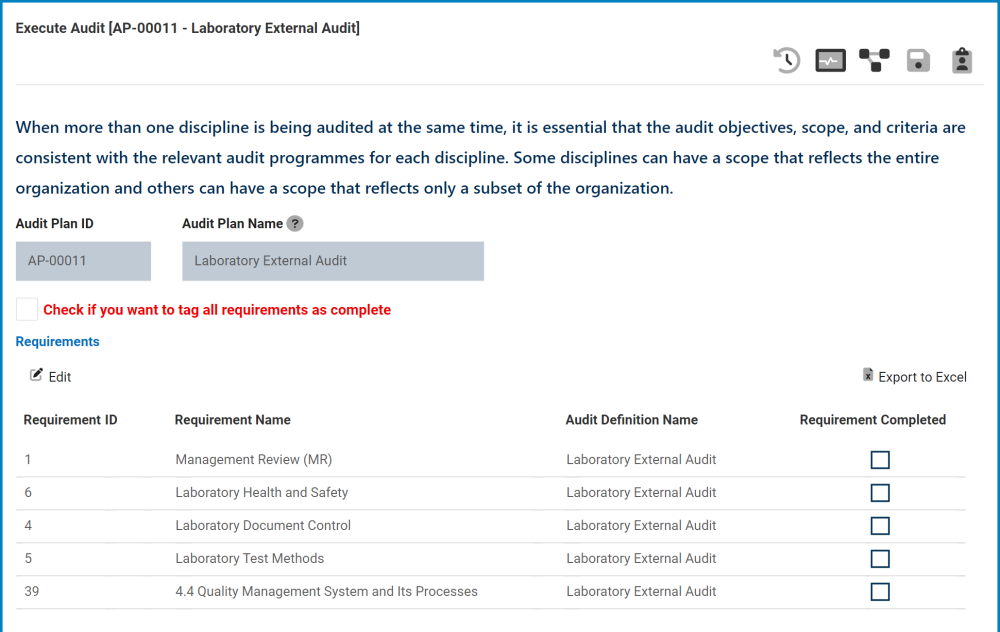Tick the Laboratory Test Methods completed checkbox

(x=880, y=559)
